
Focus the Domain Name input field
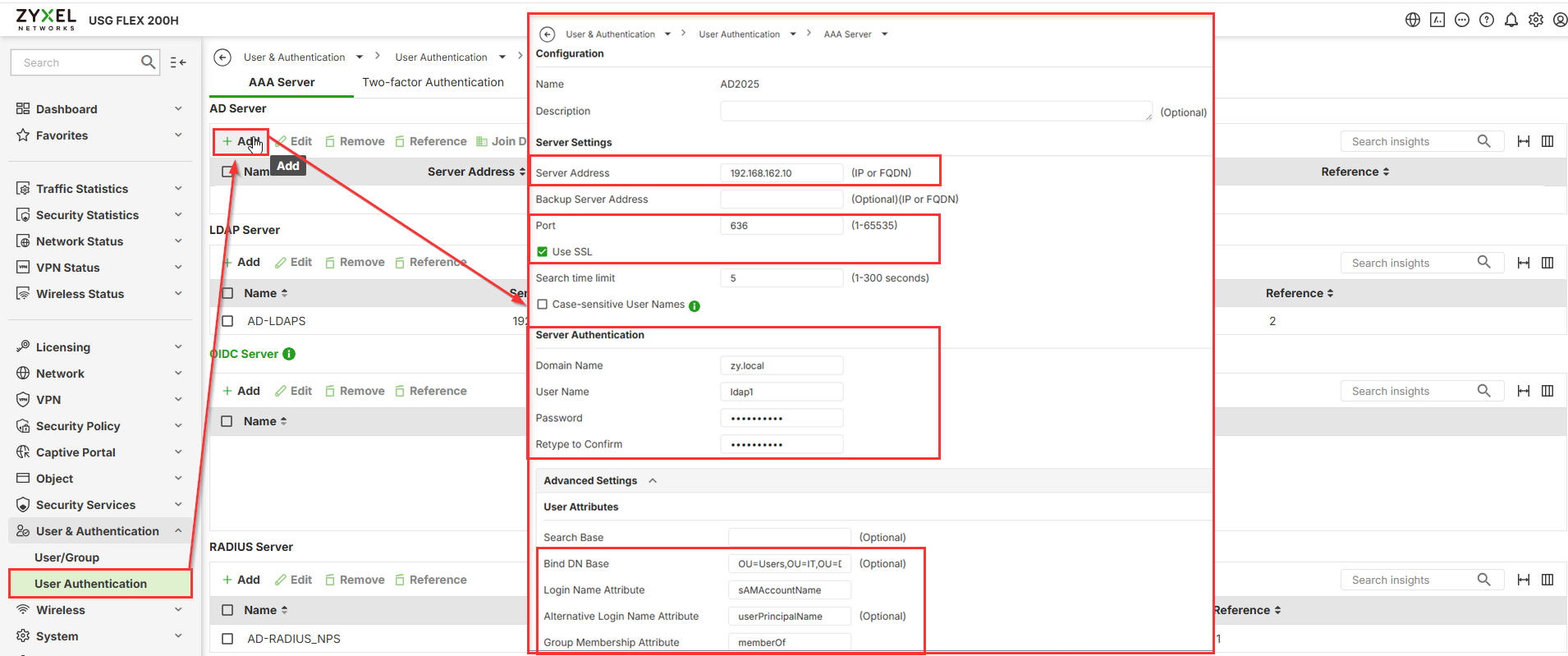pyautogui.click(x=782, y=365)
